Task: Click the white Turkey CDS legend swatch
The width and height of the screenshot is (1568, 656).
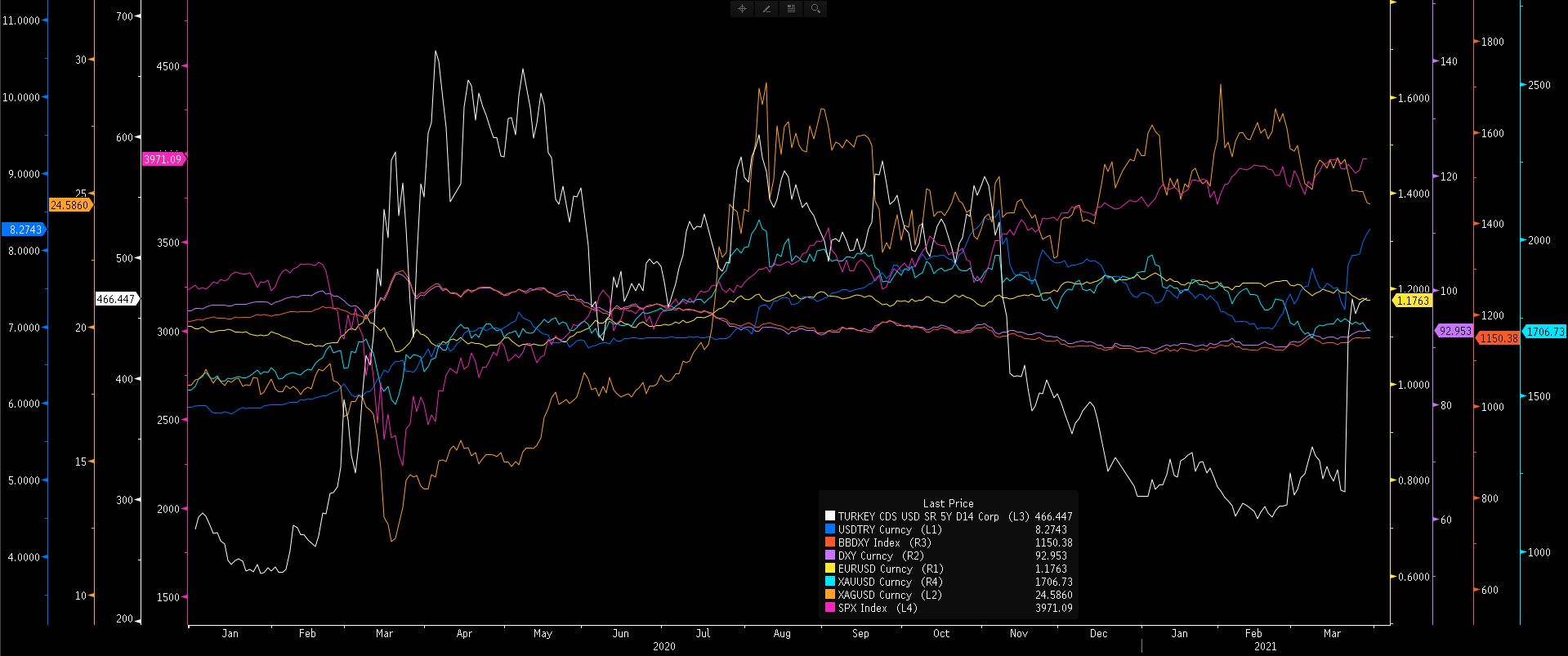Action: click(x=830, y=516)
